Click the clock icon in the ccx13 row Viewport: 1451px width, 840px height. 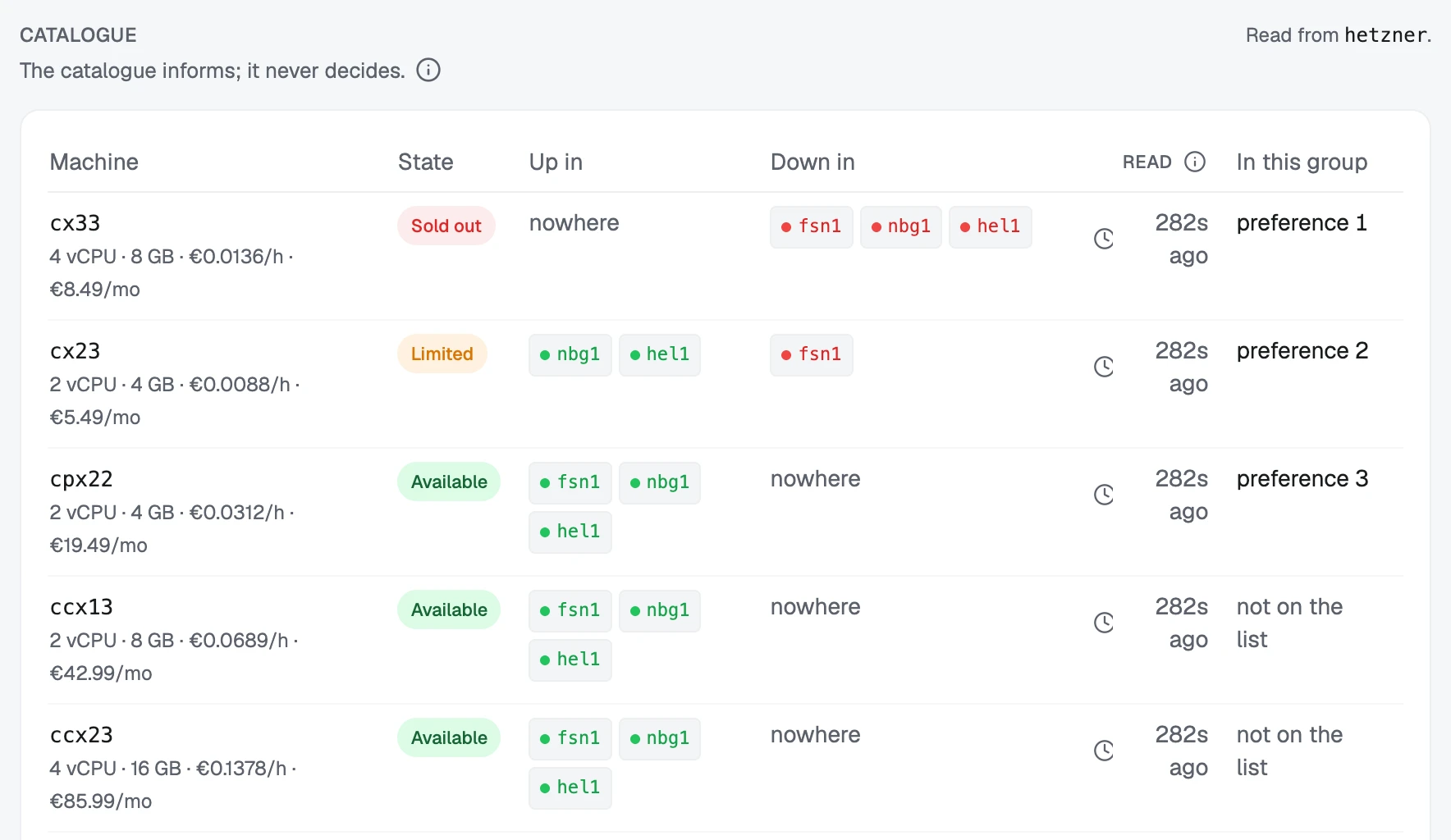1104,623
